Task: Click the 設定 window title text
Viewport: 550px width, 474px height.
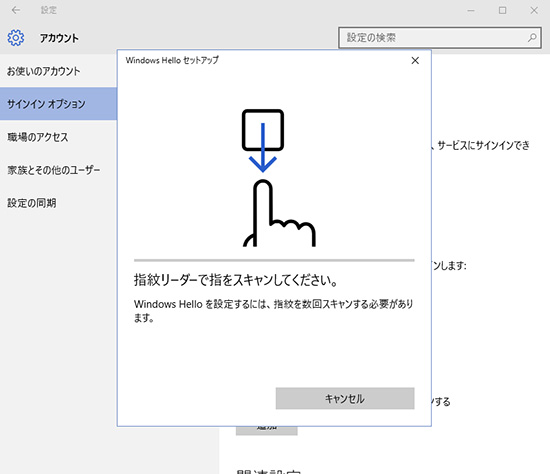Action: point(48,10)
